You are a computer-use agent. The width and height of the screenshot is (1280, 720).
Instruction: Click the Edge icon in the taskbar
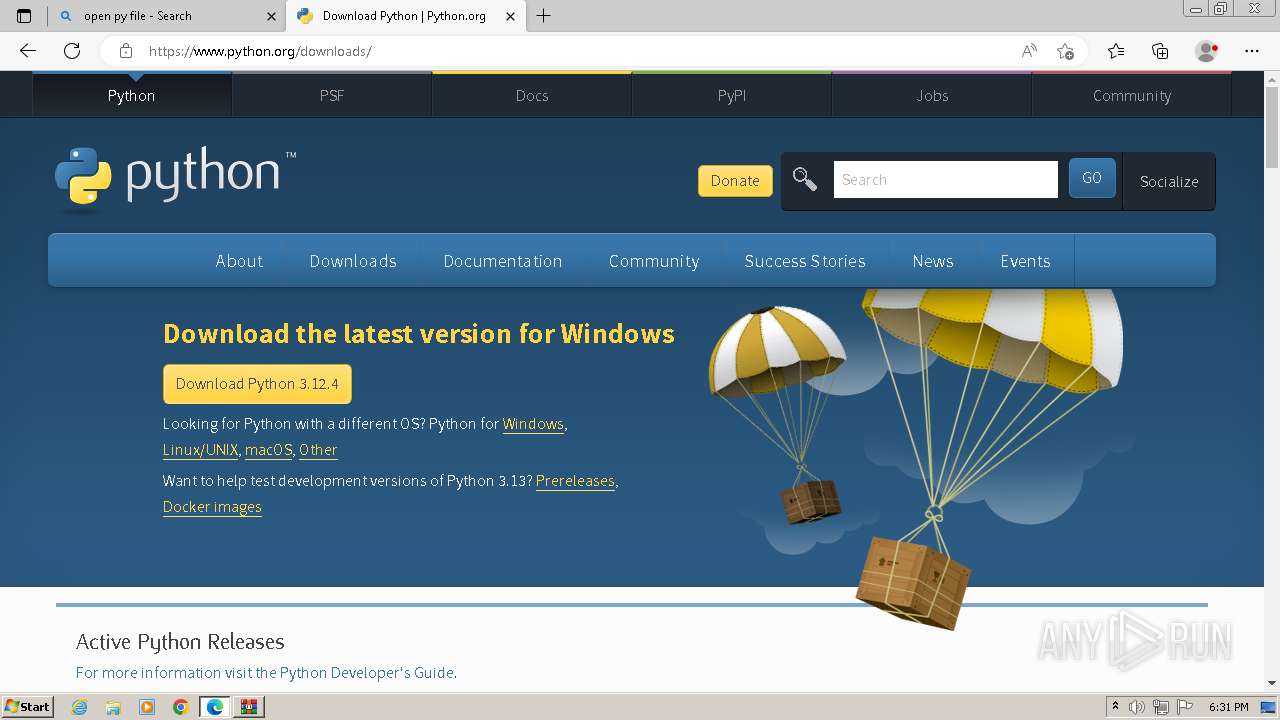tap(215, 707)
